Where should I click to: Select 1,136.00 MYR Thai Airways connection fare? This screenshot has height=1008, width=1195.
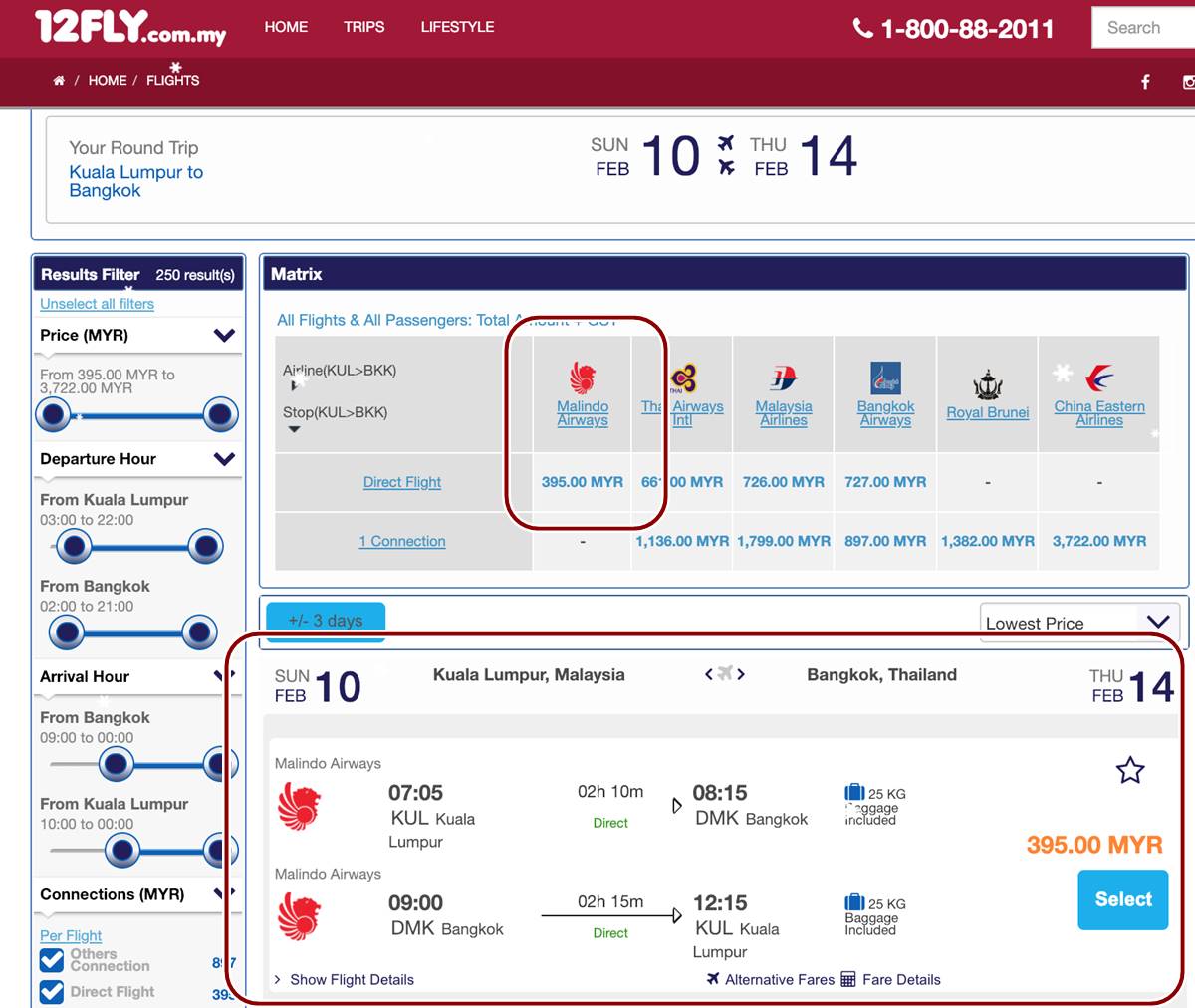pos(682,541)
